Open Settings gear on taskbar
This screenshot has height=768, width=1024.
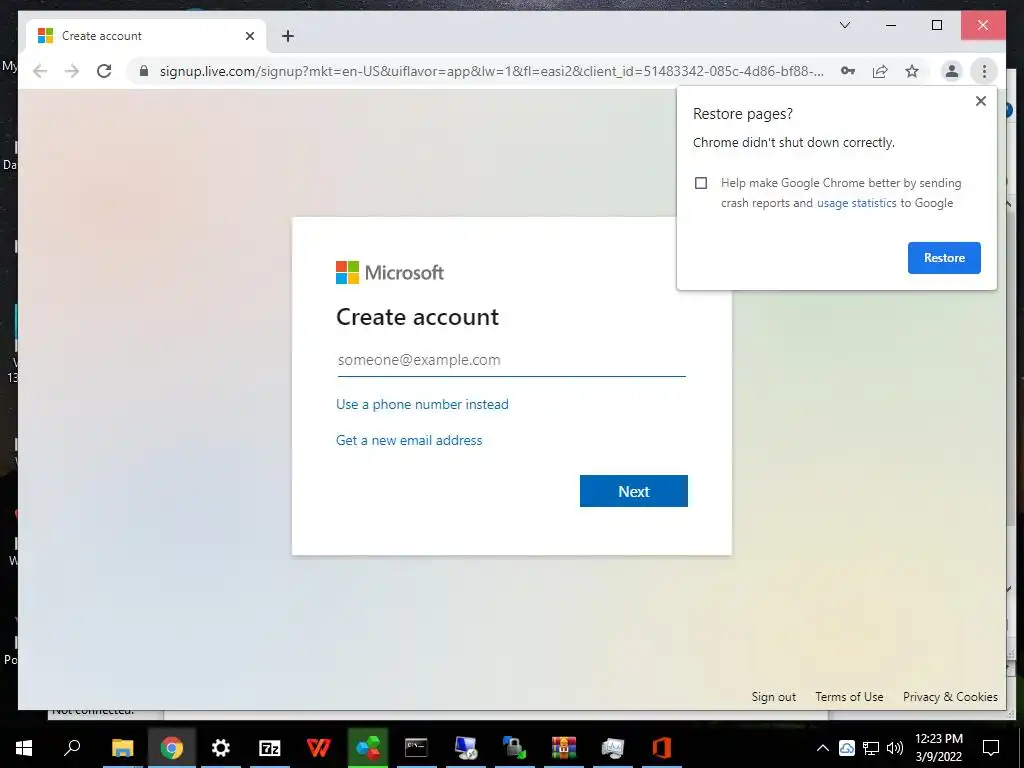pos(221,748)
